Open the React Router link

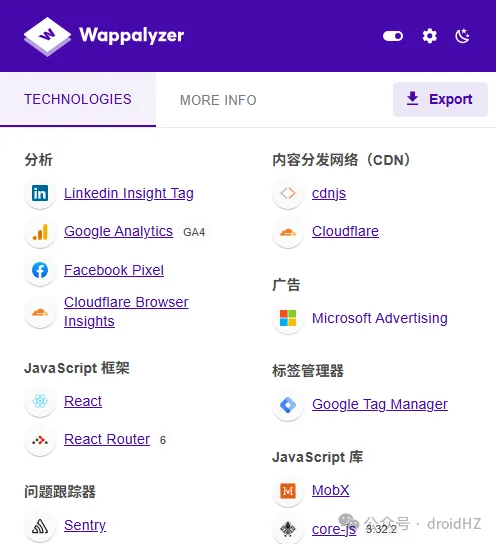107,439
